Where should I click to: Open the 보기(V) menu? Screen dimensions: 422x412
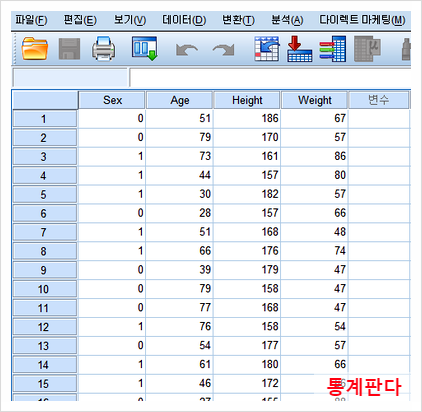click(130, 20)
